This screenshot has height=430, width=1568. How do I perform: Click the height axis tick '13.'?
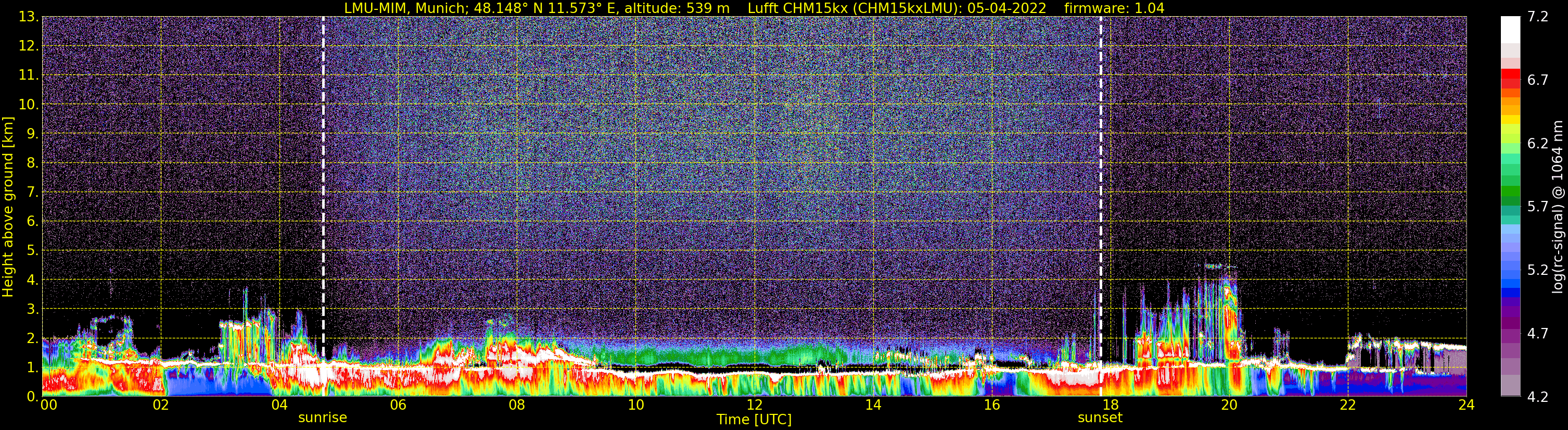pos(29,17)
